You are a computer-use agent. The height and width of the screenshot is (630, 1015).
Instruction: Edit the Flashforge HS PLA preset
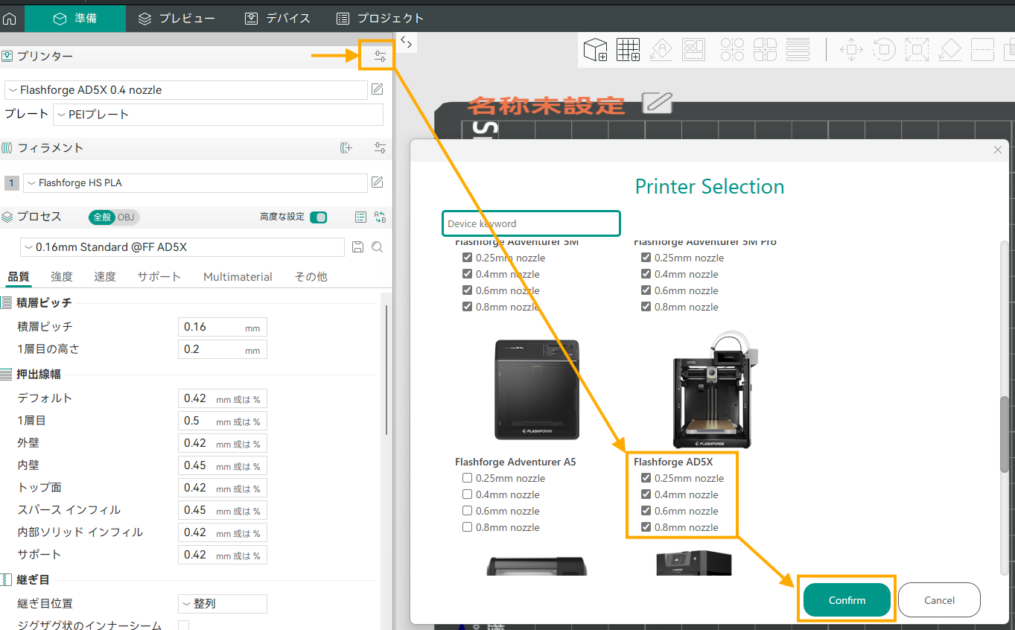[377, 183]
